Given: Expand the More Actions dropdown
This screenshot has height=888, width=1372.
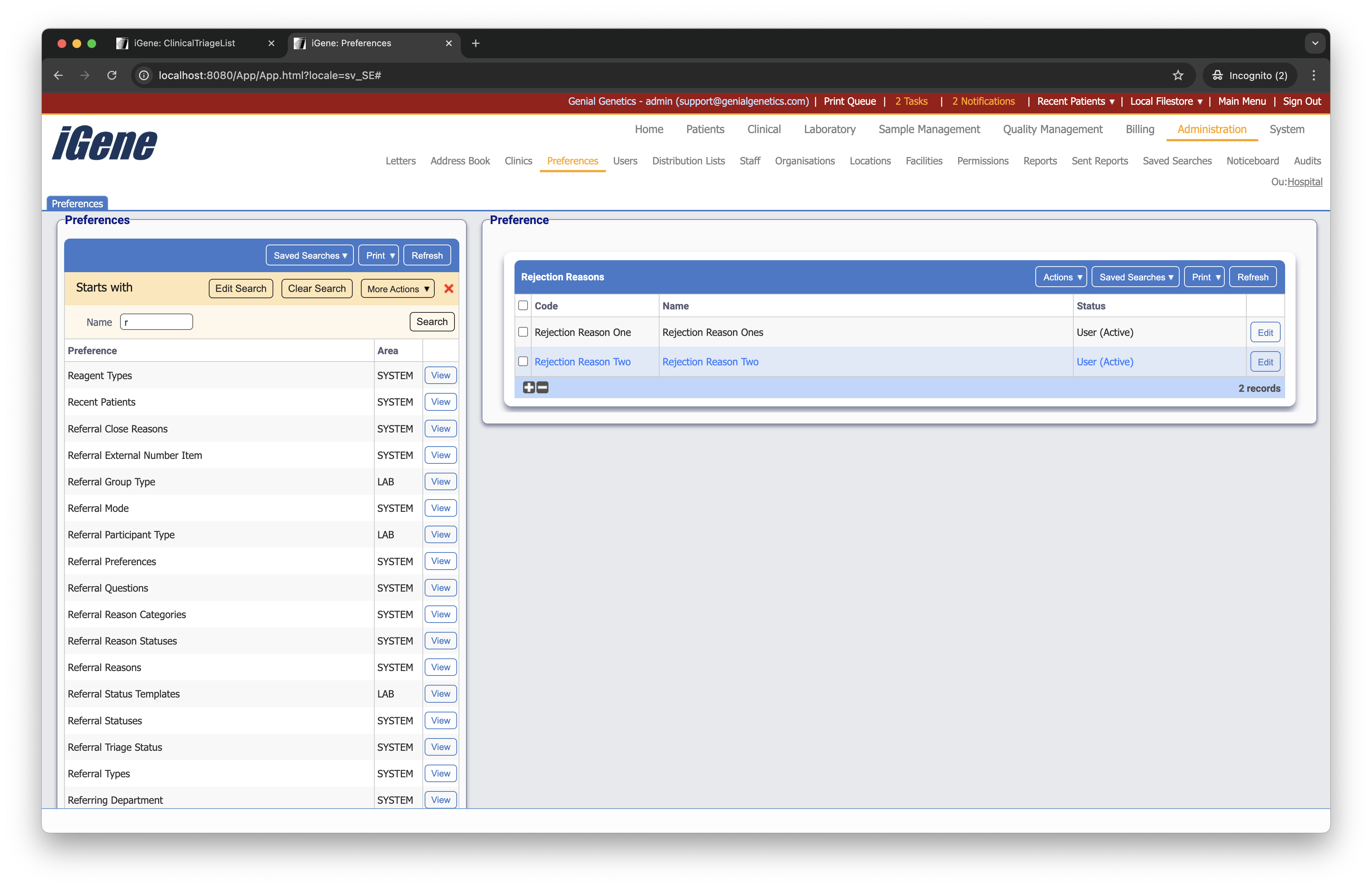Looking at the screenshot, I should [398, 289].
